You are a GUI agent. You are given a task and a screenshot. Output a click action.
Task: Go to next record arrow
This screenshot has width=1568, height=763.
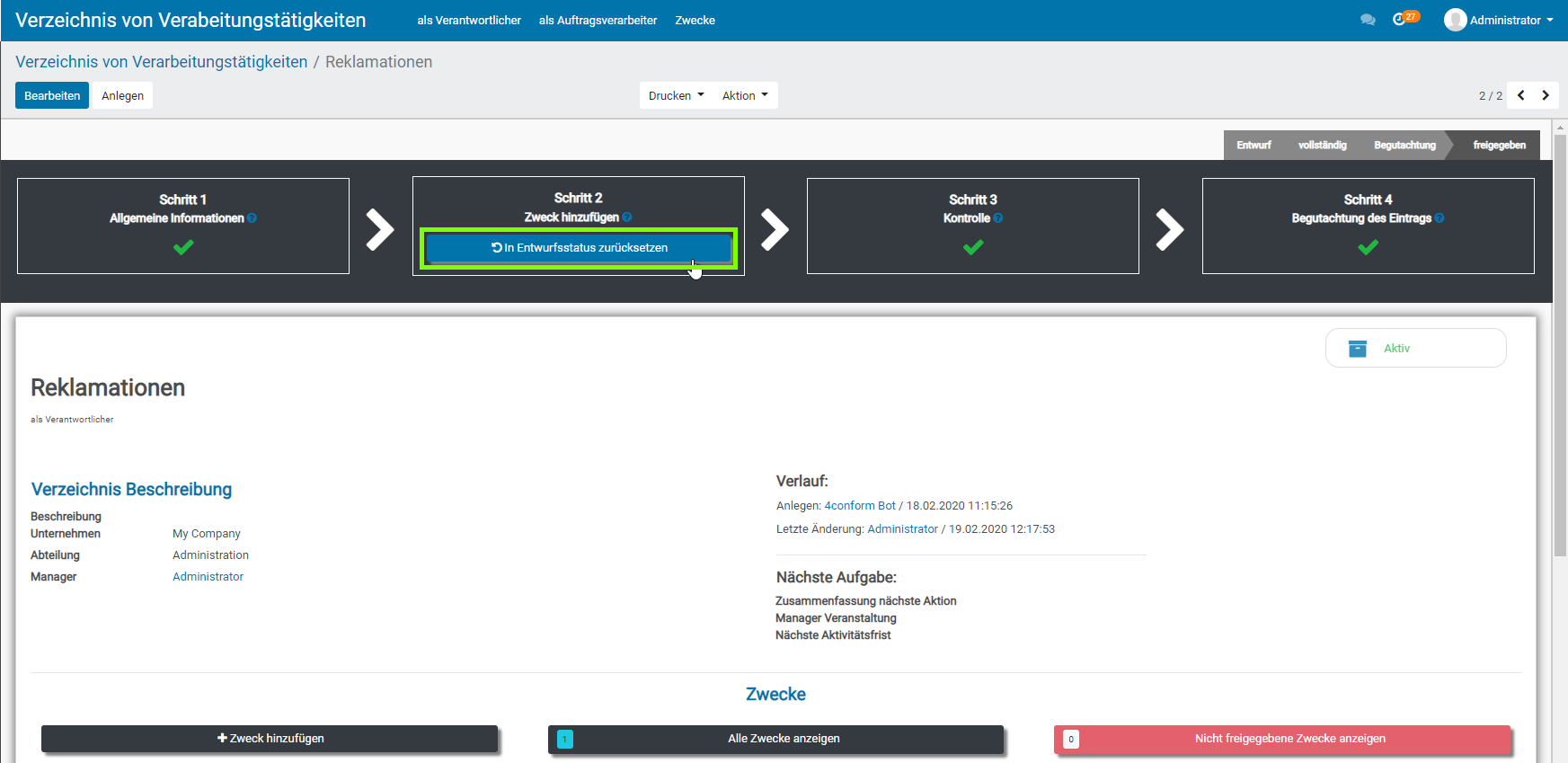pyautogui.click(x=1546, y=95)
